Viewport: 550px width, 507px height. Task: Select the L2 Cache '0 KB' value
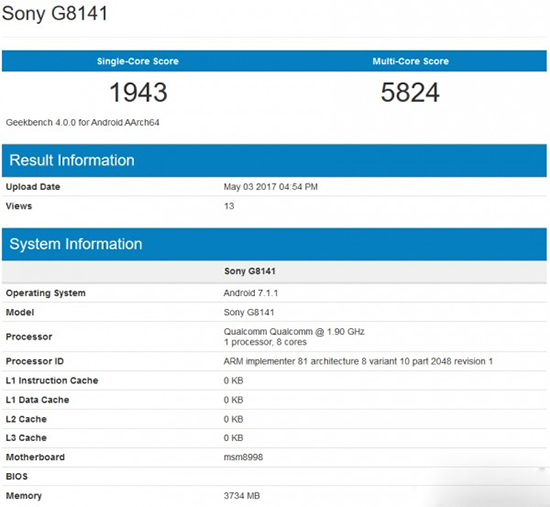pyautogui.click(x=234, y=419)
